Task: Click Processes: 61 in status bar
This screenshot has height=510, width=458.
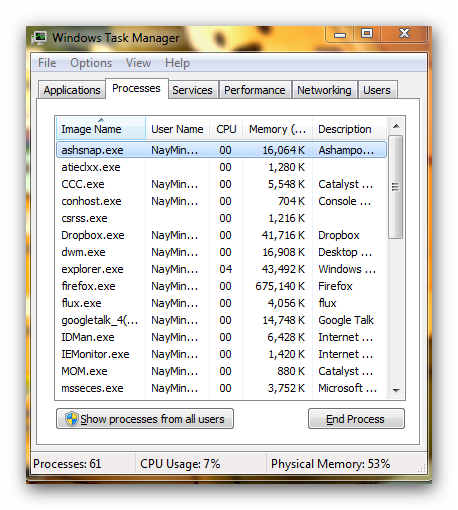Action: pyautogui.click(x=67, y=464)
